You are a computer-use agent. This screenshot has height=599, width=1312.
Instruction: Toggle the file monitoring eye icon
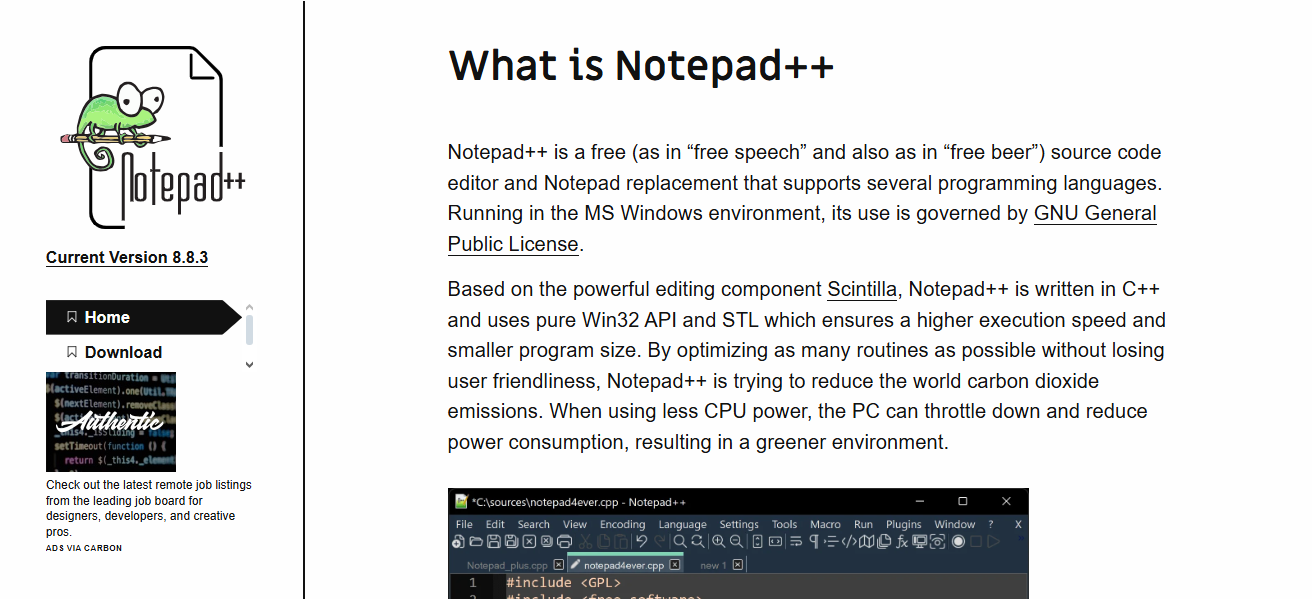pyautogui.click(x=937, y=541)
